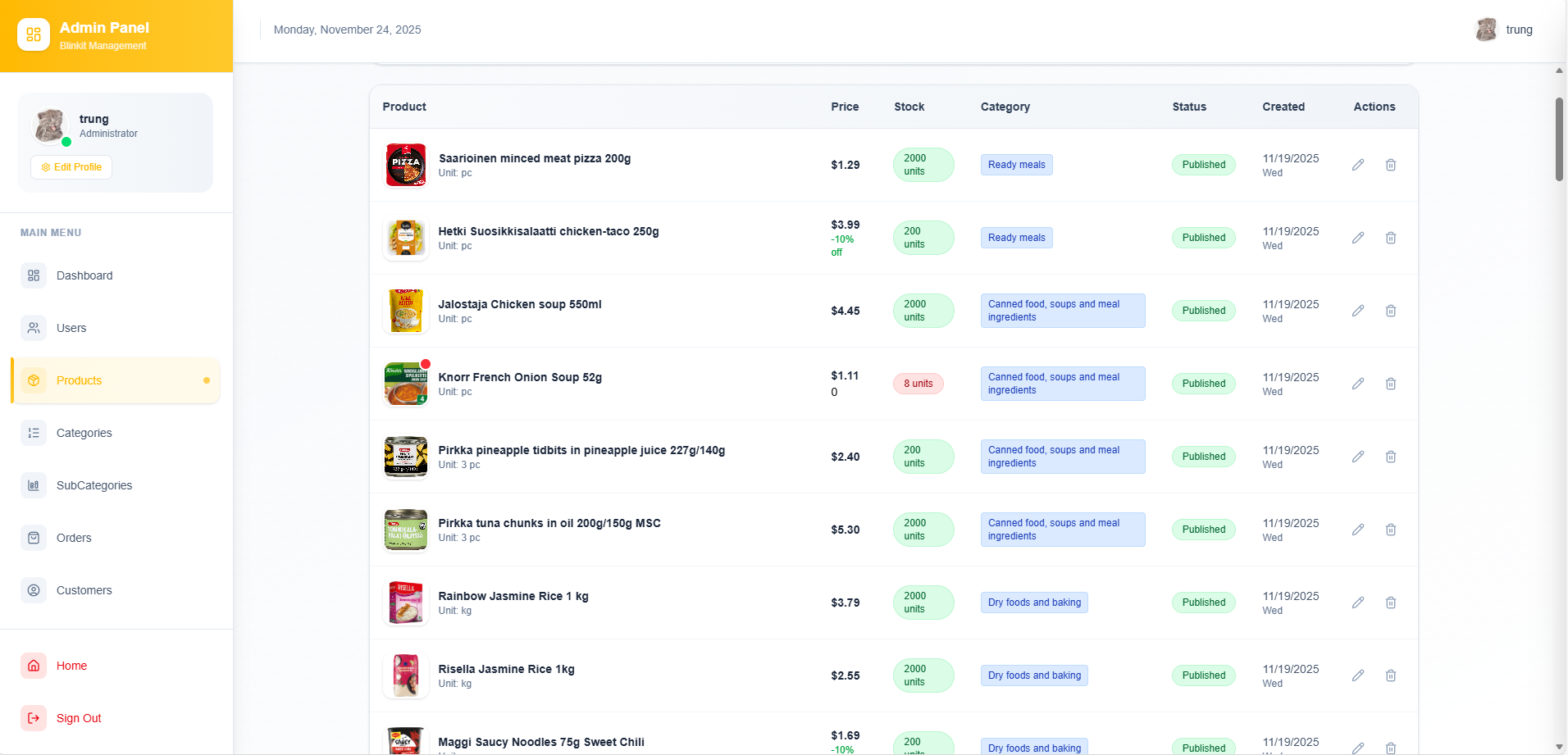The width and height of the screenshot is (1568, 755).
Task: Click Canned food tag for Jalostaja Chicken soup
Action: [1063, 311]
